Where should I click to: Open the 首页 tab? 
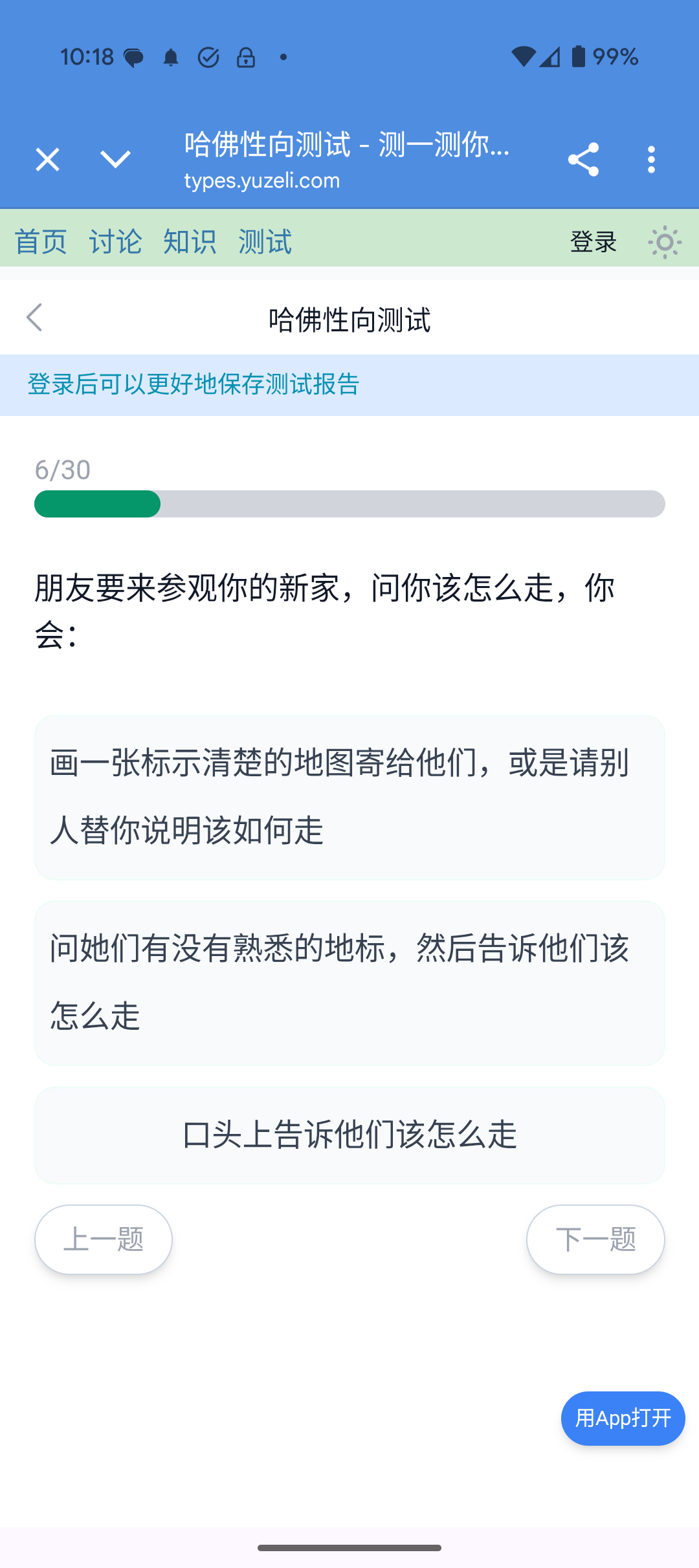[41, 243]
